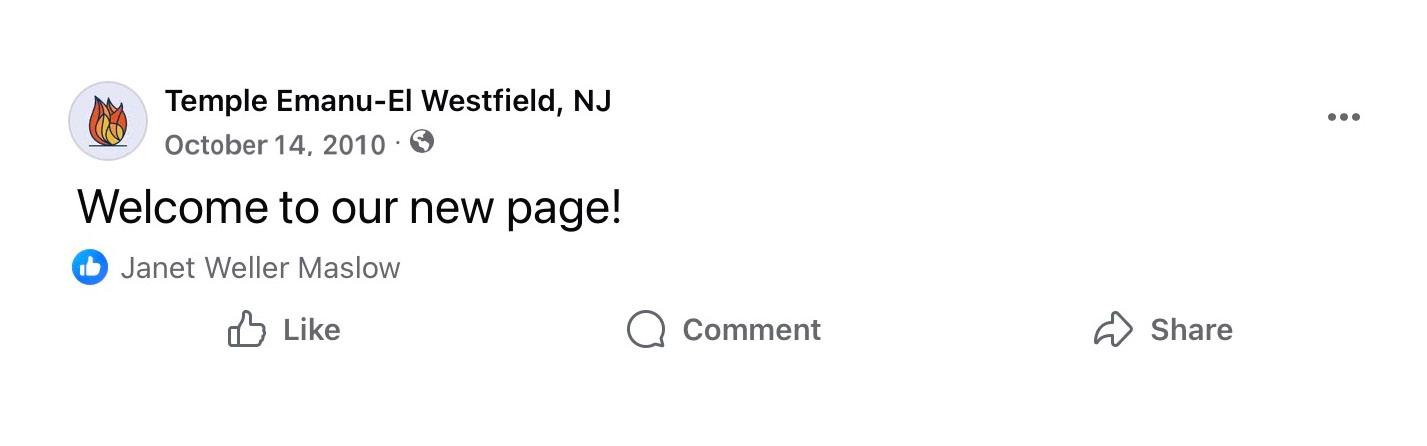Viewport: 1427px width, 446px height.
Task: Click the Share arrow icon
Action: (x=1113, y=329)
